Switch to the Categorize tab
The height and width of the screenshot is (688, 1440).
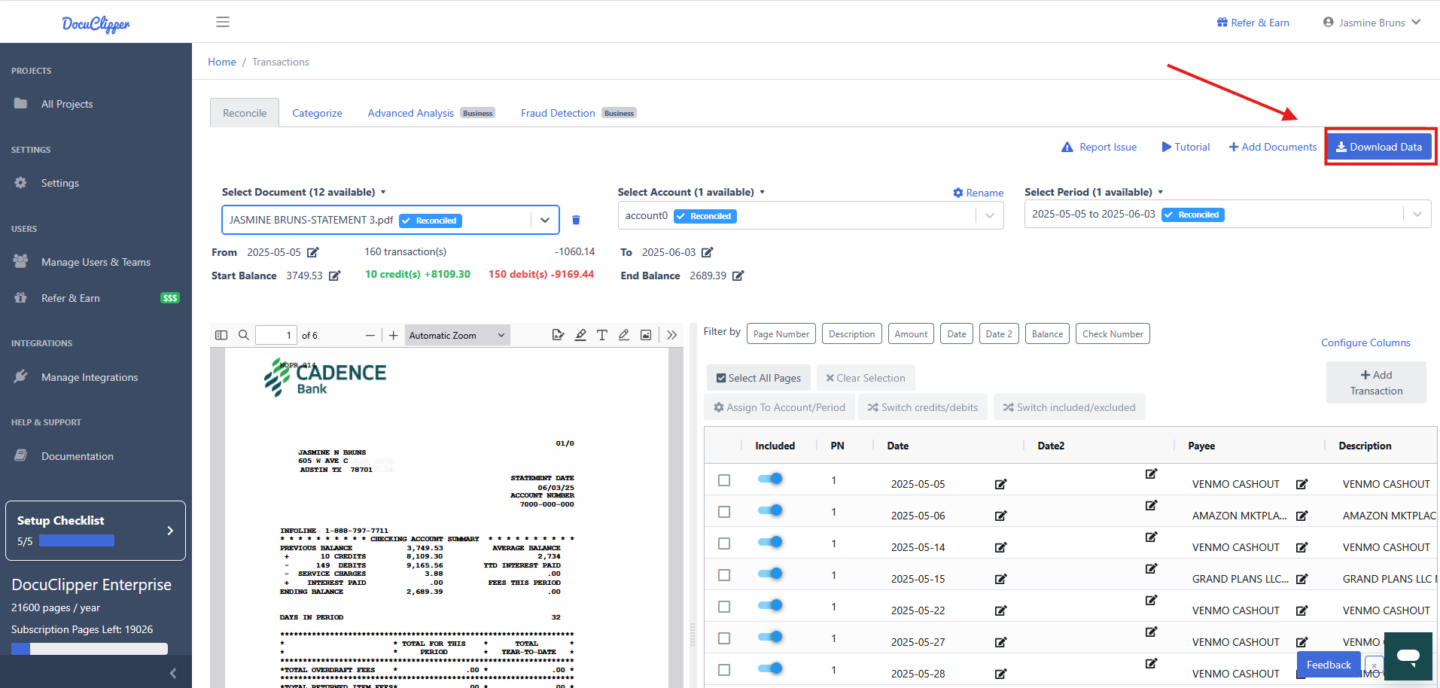click(x=317, y=113)
